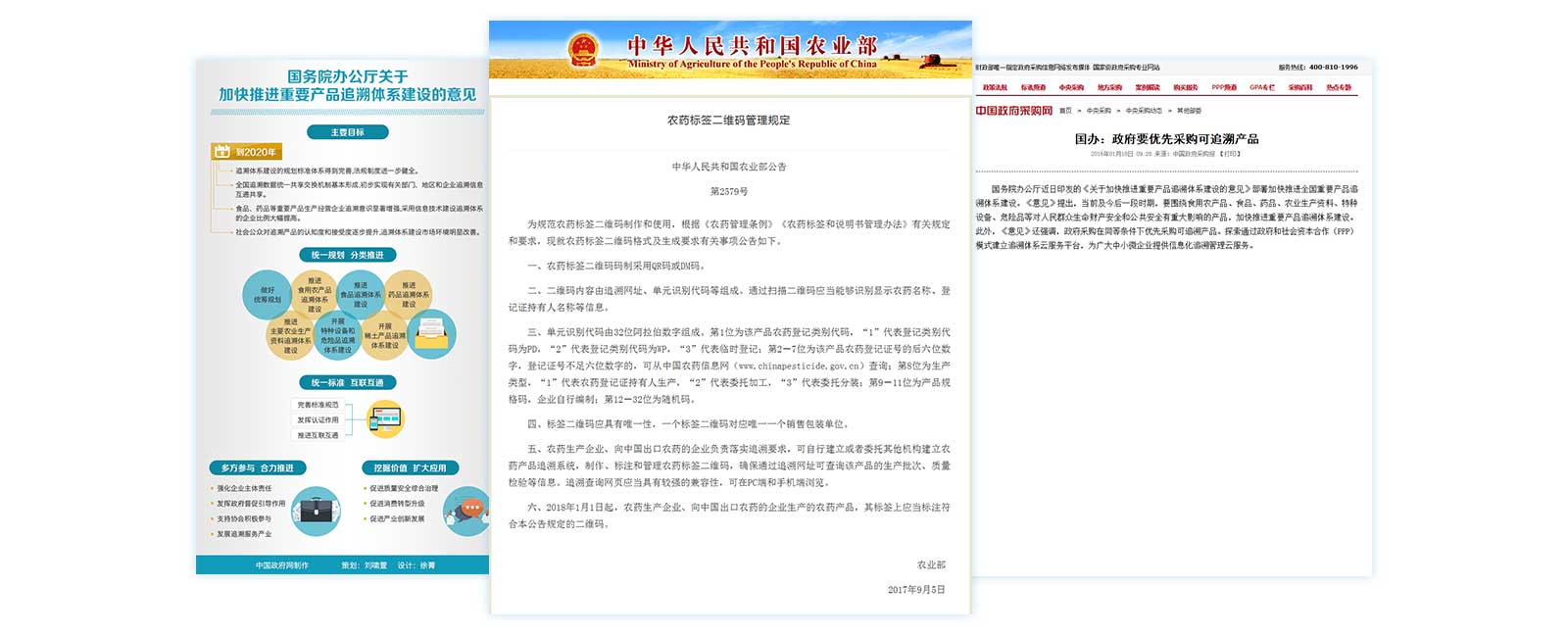Open the 中央采购 red menu item
This screenshot has width=1568, height=637.
coord(1071,87)
